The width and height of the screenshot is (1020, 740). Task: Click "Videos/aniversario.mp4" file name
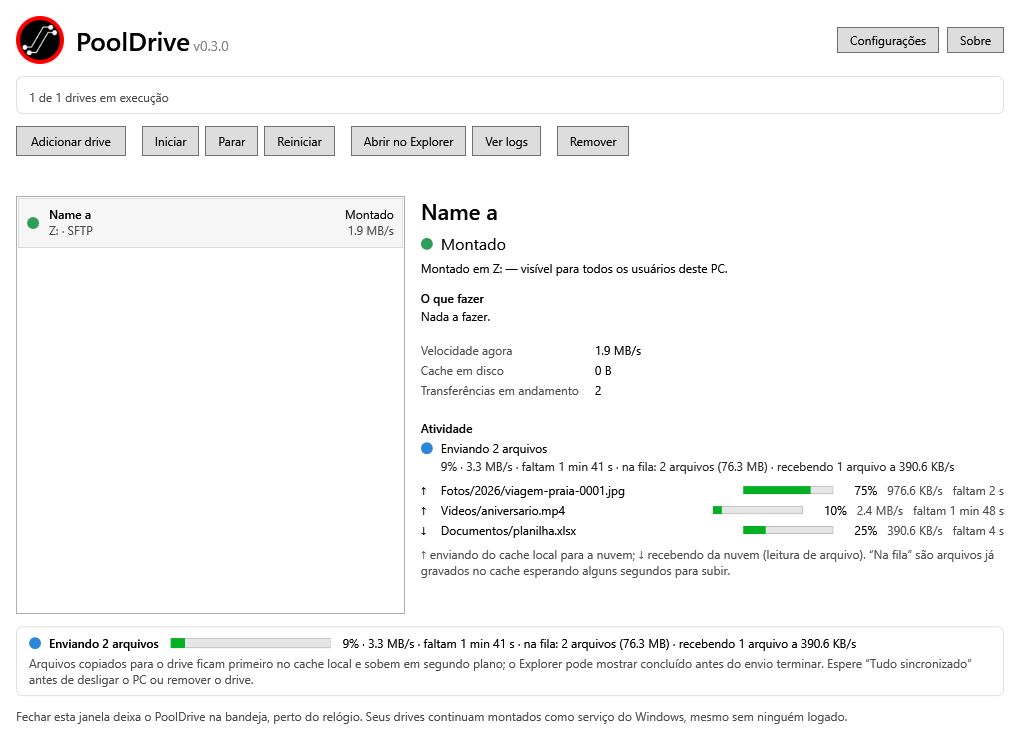[x=503, y=511]
